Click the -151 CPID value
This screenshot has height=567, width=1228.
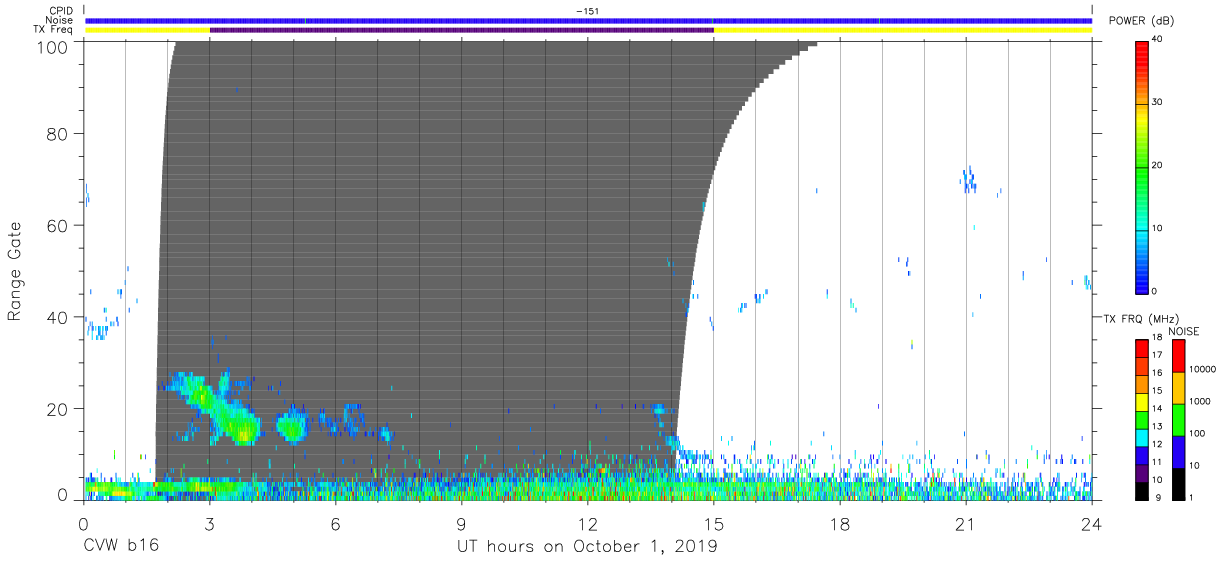pos(588,10)
